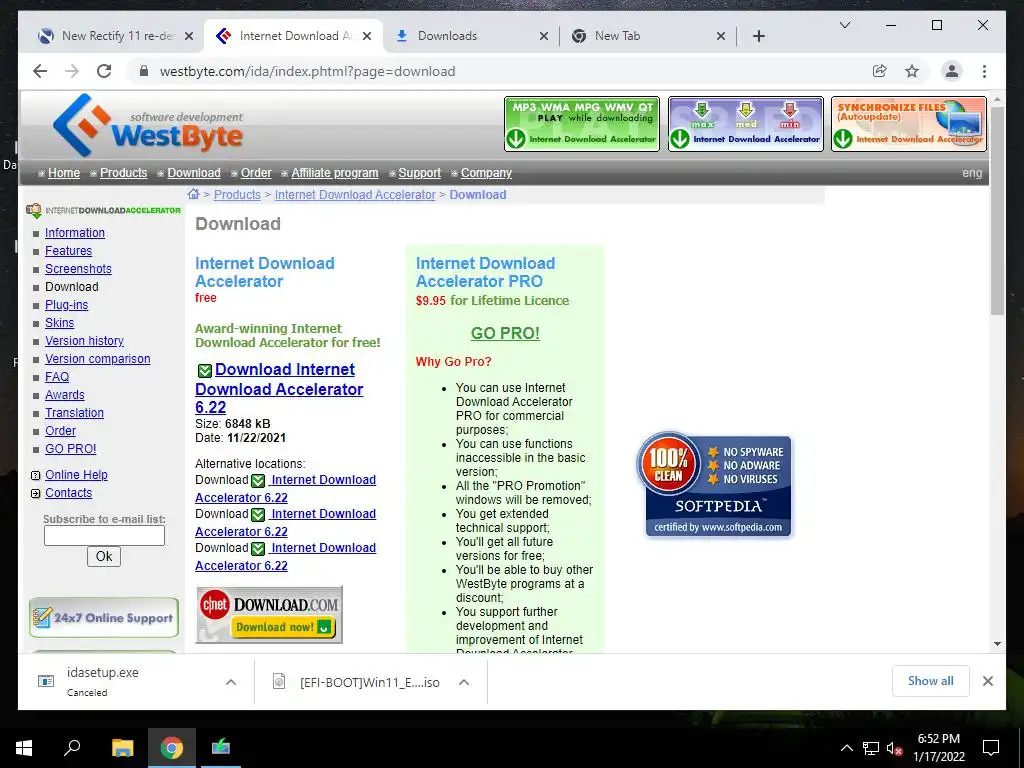The width and height of the screenshot is (1024, 768).
Task: Open a new tab with plus button
Action: tap(758, 36)
